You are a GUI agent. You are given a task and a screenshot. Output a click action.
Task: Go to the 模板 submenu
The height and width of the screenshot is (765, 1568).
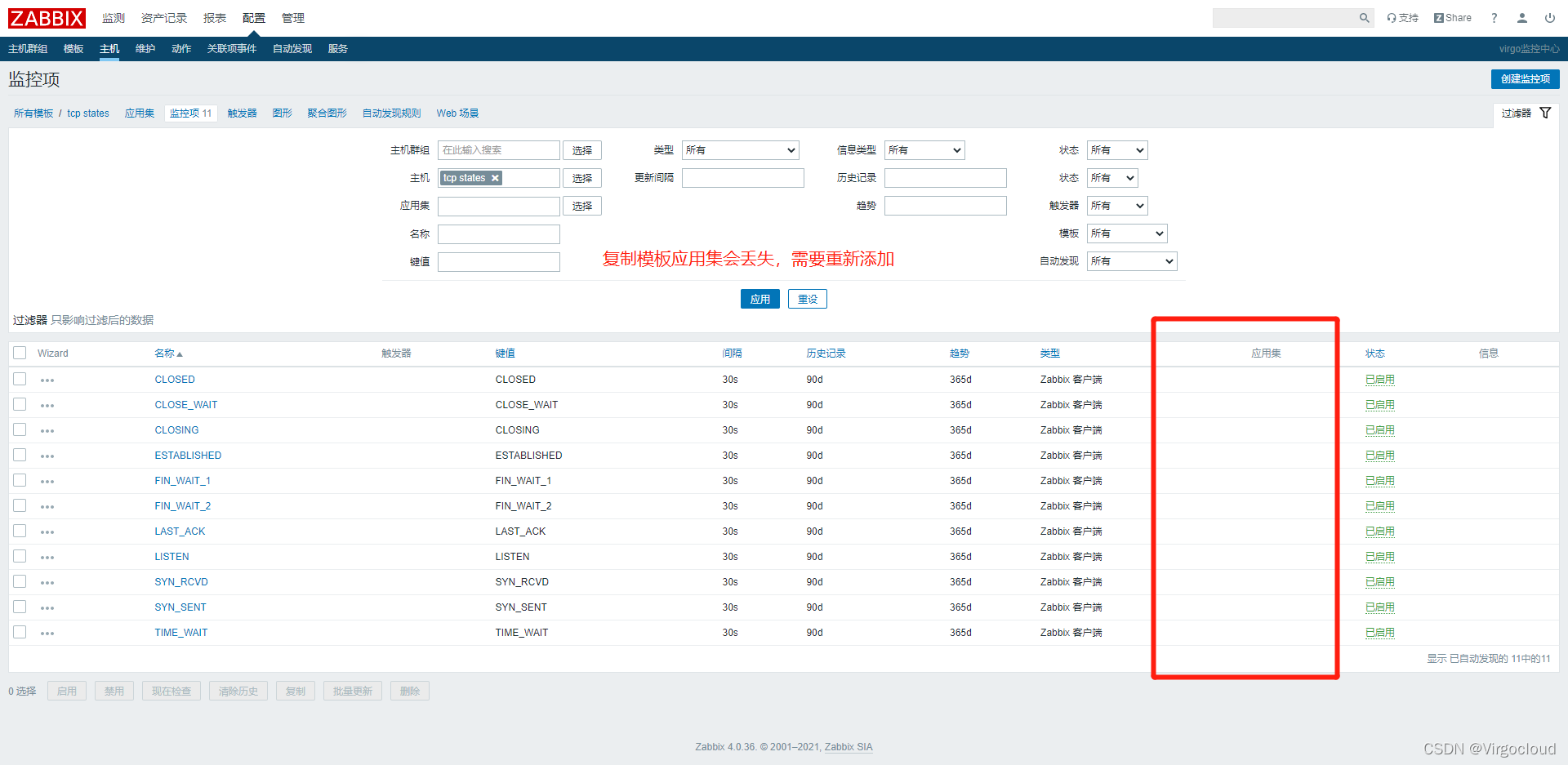point(73,49)
